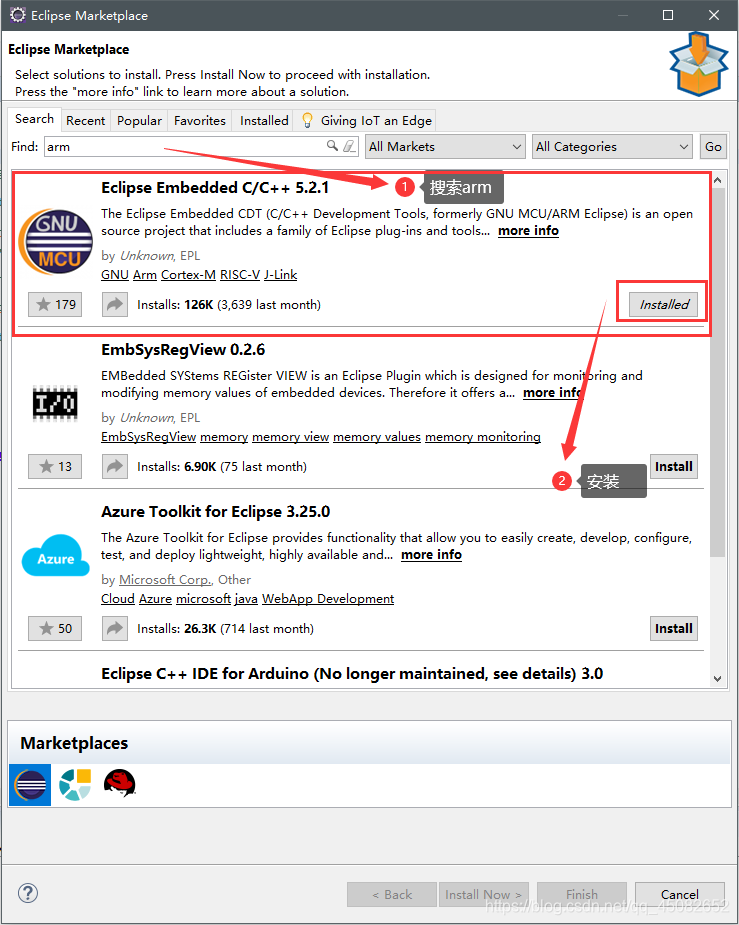Open more info for Eclipse Embedded C/C++
Viewport: 739px width, 925px height.
528,231
